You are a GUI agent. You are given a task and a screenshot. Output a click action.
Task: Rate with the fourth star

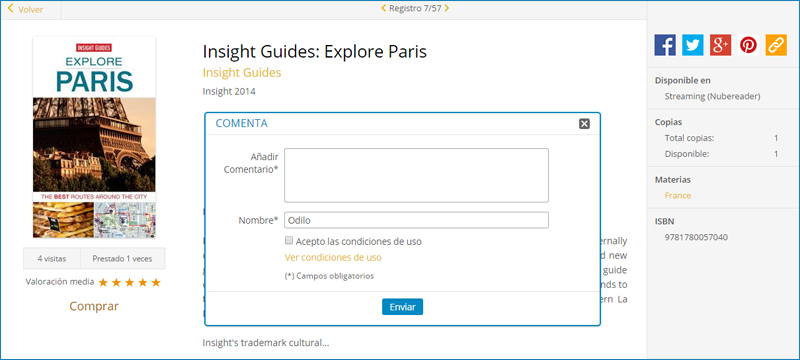(x=143, y=282)
